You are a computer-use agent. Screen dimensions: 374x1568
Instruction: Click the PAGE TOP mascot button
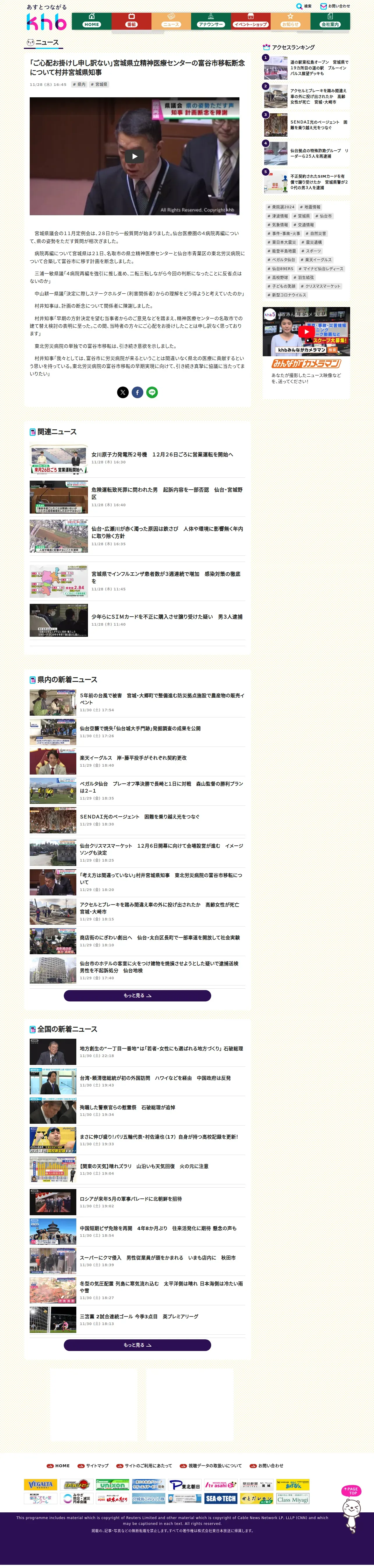(x=352, y=1509)
